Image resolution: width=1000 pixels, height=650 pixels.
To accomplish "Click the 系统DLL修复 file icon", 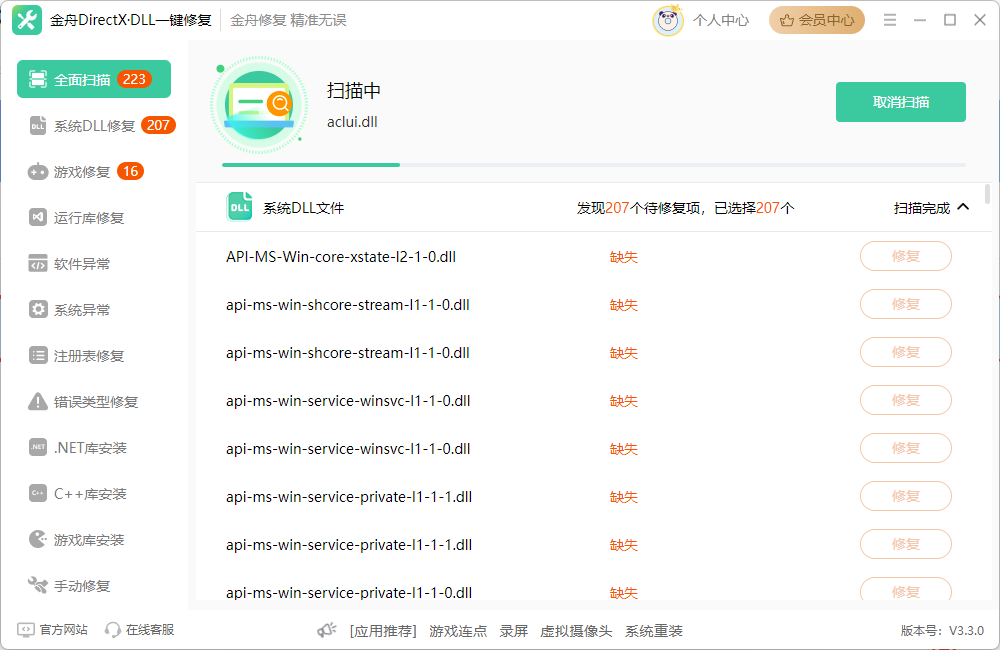I will (38, 126).
